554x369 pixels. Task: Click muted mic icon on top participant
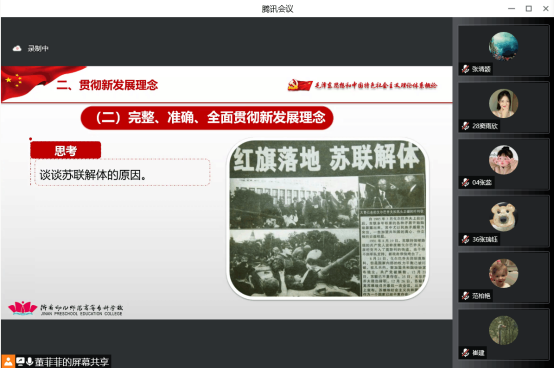pos(466,69)
